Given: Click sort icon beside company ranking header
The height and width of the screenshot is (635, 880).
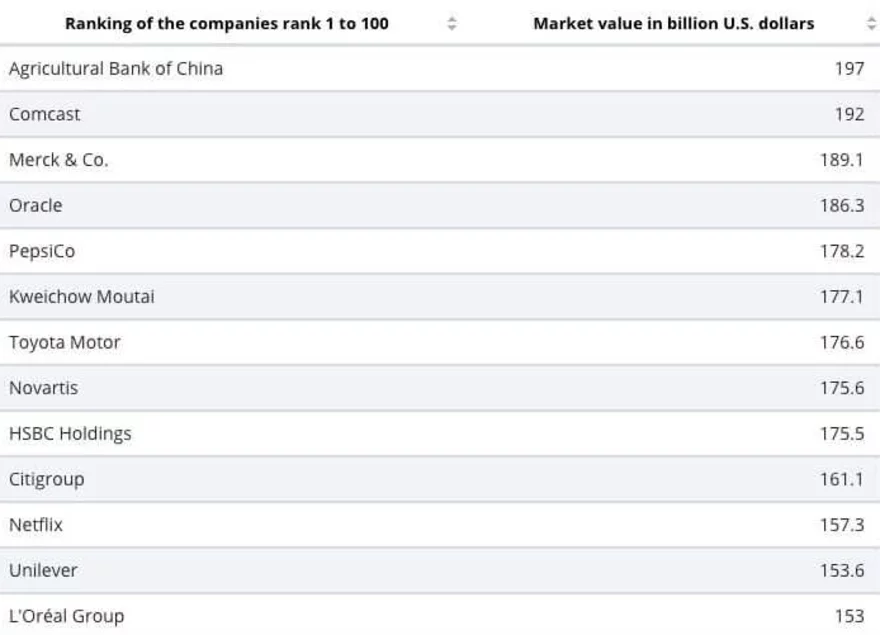Looking at the screenshot, I should click(x=452, y=24).
